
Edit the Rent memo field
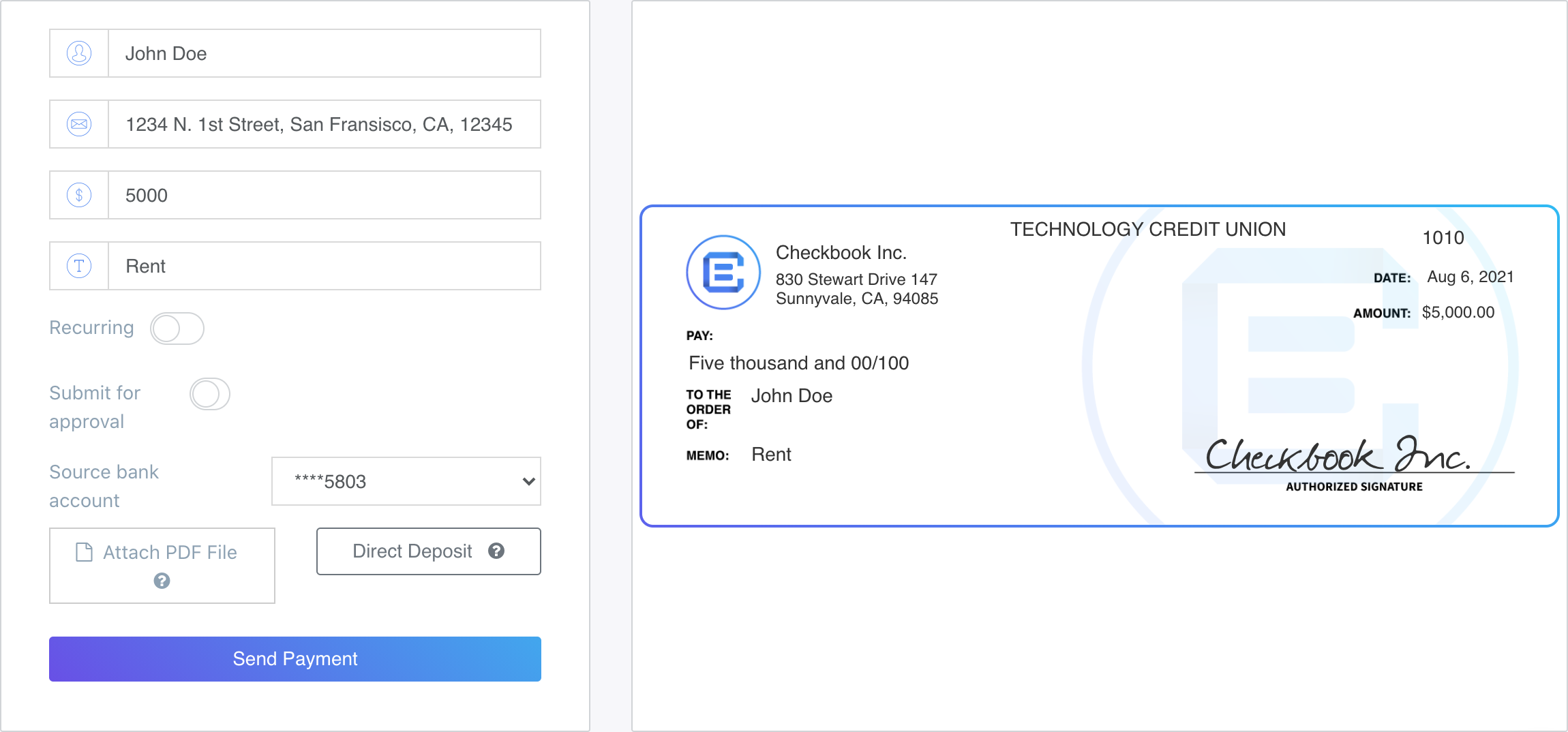[325, 266]
